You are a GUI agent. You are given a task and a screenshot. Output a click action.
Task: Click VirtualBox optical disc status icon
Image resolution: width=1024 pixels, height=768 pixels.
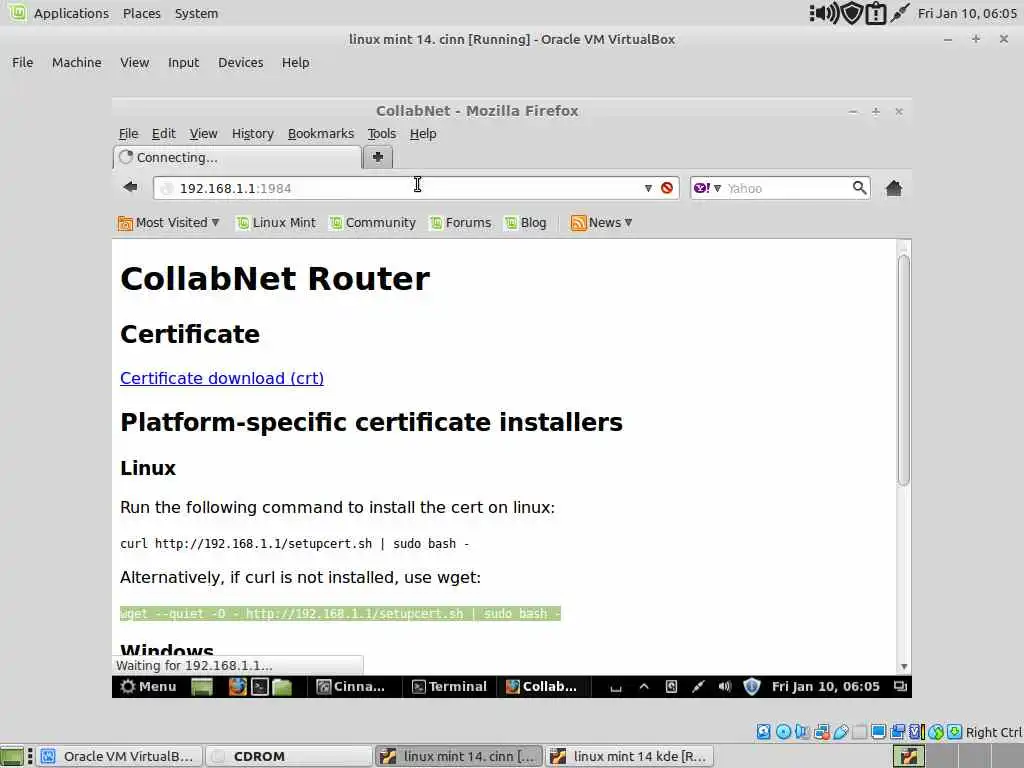[783, 731]
